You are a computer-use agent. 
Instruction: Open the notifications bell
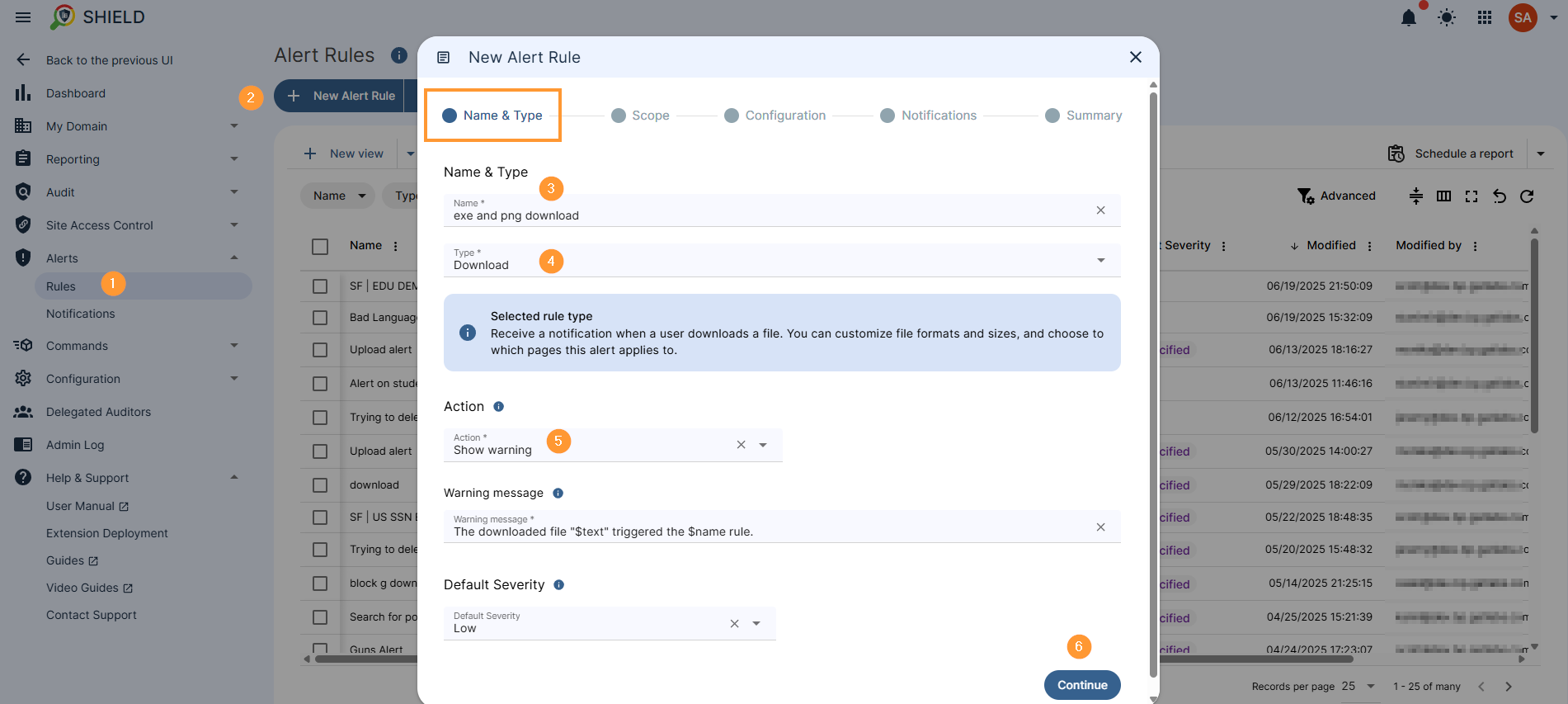click(1409, 17)
